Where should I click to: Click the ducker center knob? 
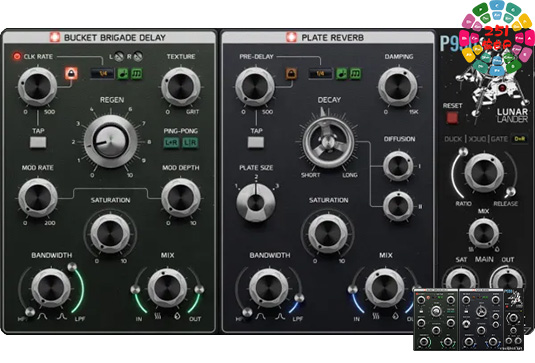coord(484,173)
